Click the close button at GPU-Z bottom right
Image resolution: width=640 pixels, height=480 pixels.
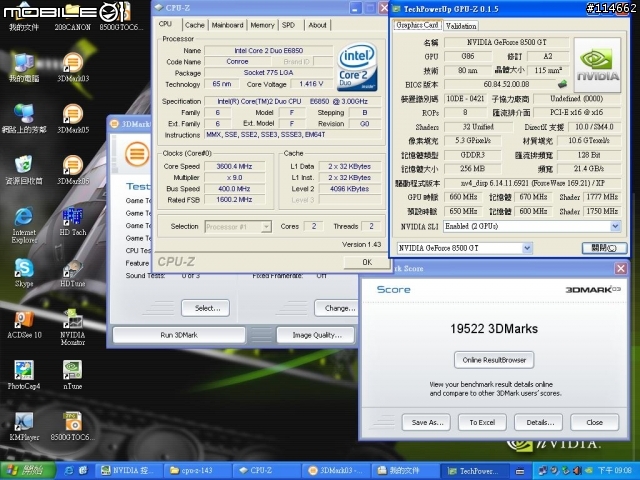pos(604,248)
